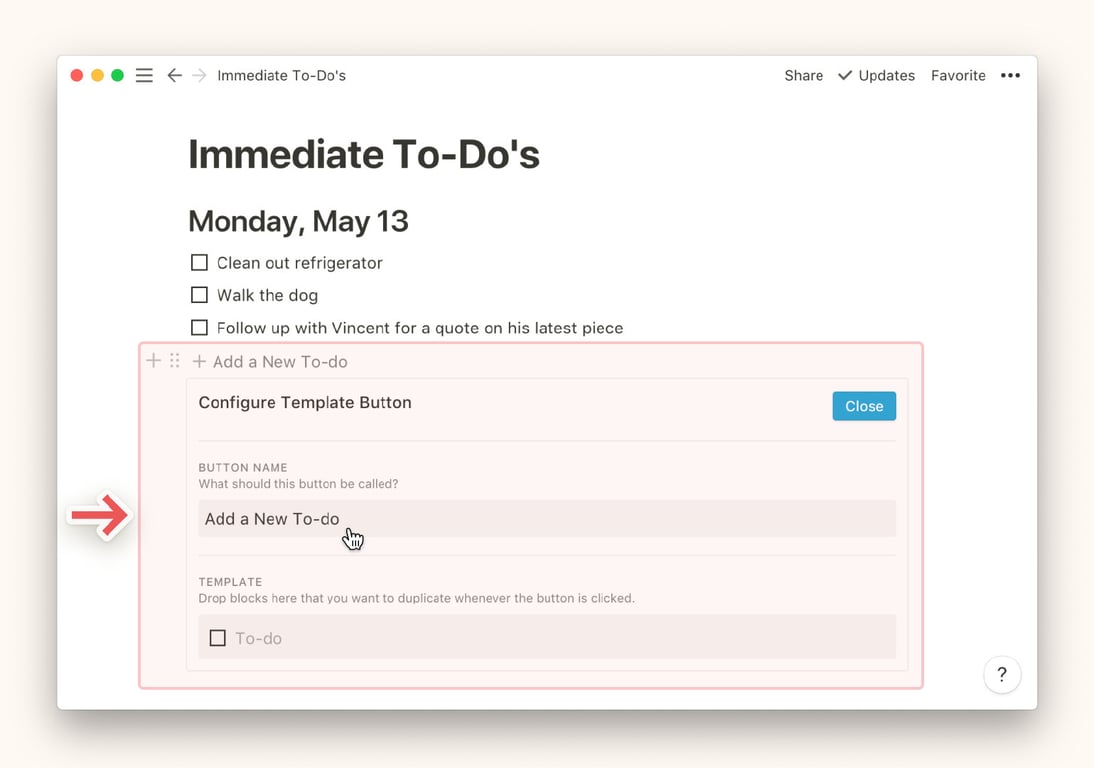This screenshot has width=1094, height=768.
Task: Click the Updates checkmark icon
Action: pyautogui.click(x=845, y=76)
